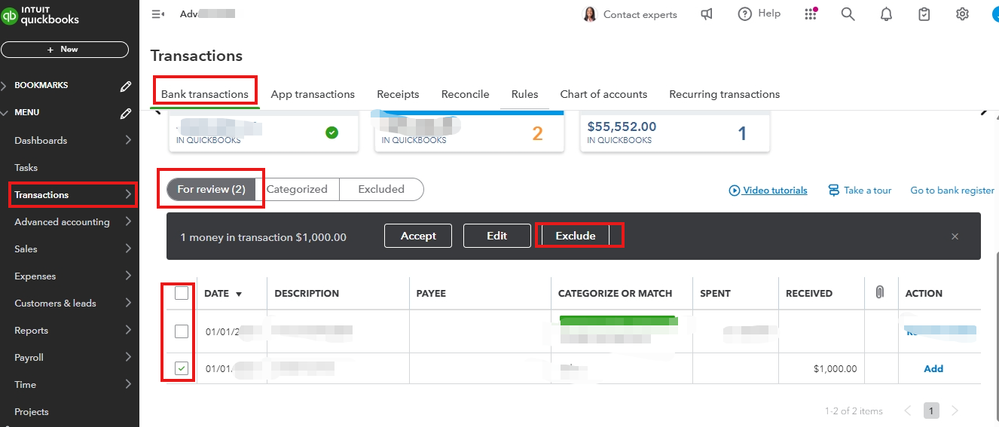Go to next page arrow

[954, 410]
